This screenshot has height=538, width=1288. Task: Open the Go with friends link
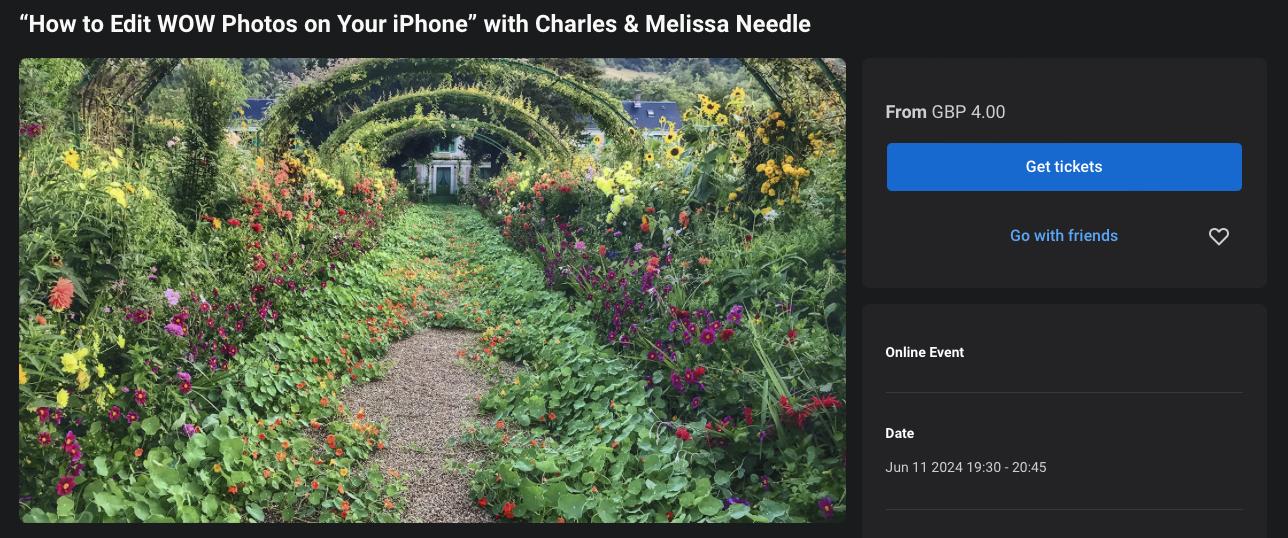tap(1064, 236)
